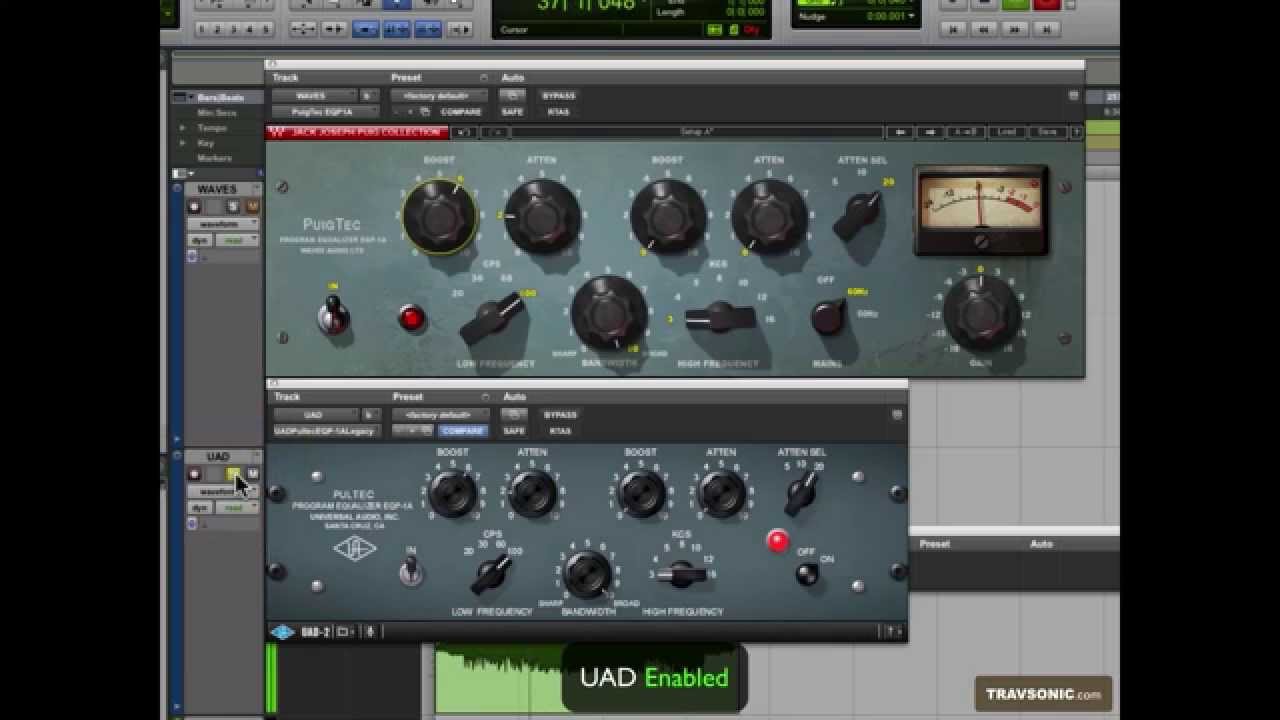Click PuigTec high frequency BOOST knob
This screenshot has width=1280, height=720.
[x=667, y=216]
